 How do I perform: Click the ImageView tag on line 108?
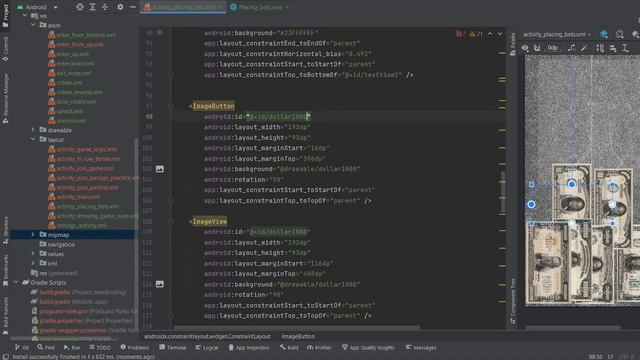click(x=209, y=221)
